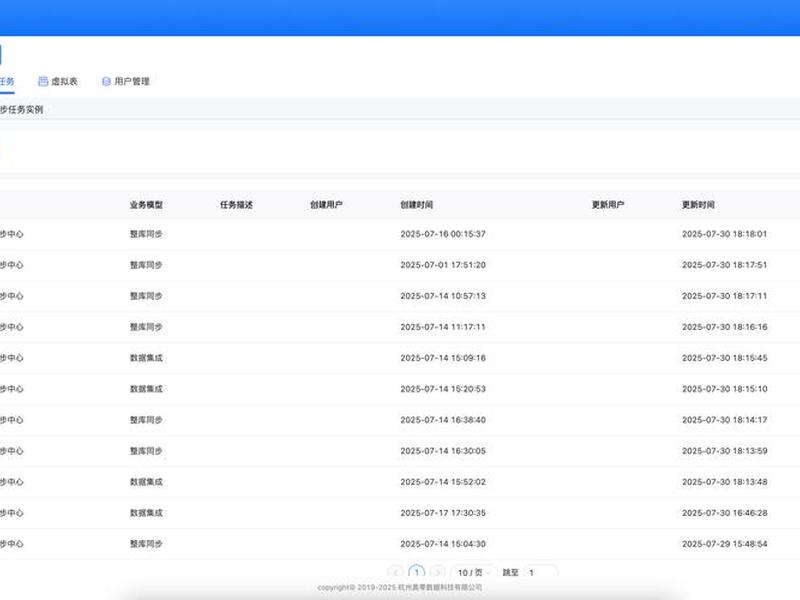The height and width of the screenshot is (600, 800).
Task: Click created time 2025-07-14 15:52:02
Action: 443,482
